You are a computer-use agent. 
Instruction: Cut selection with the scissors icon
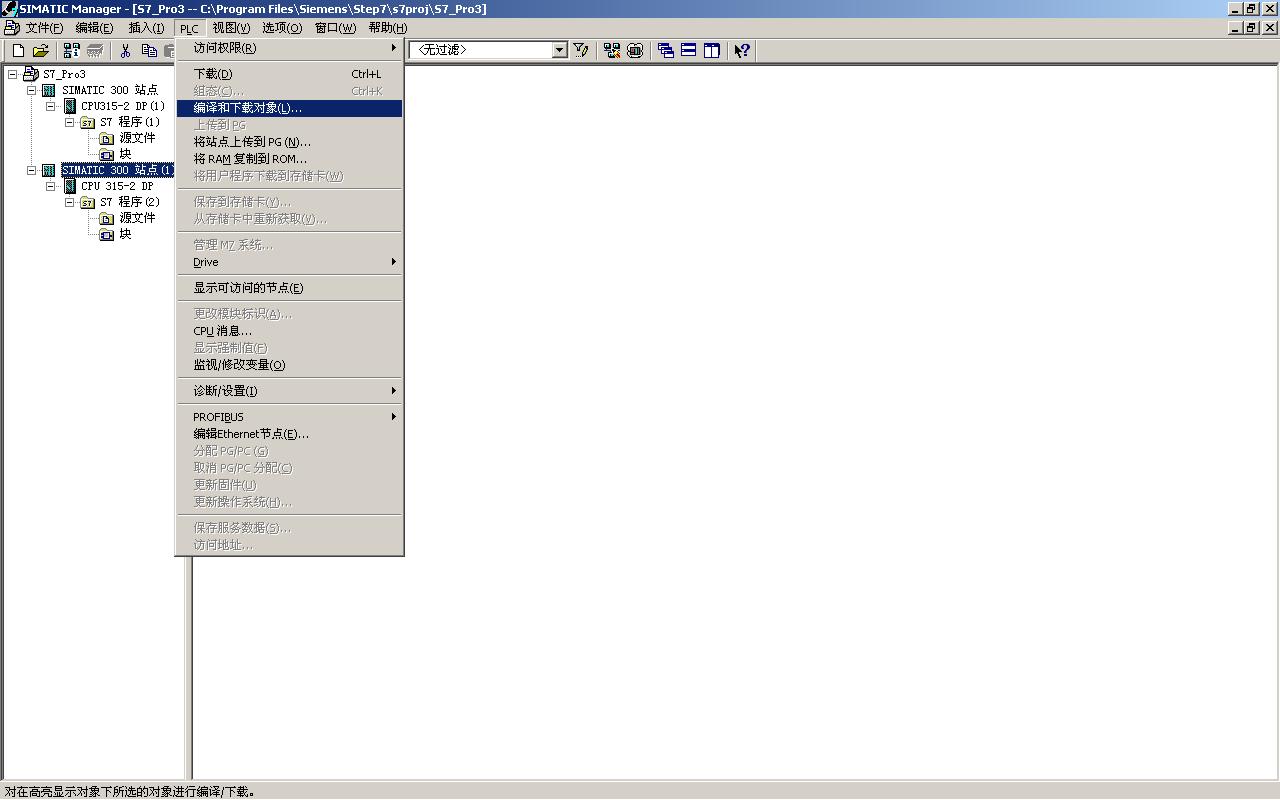(126, 50)
